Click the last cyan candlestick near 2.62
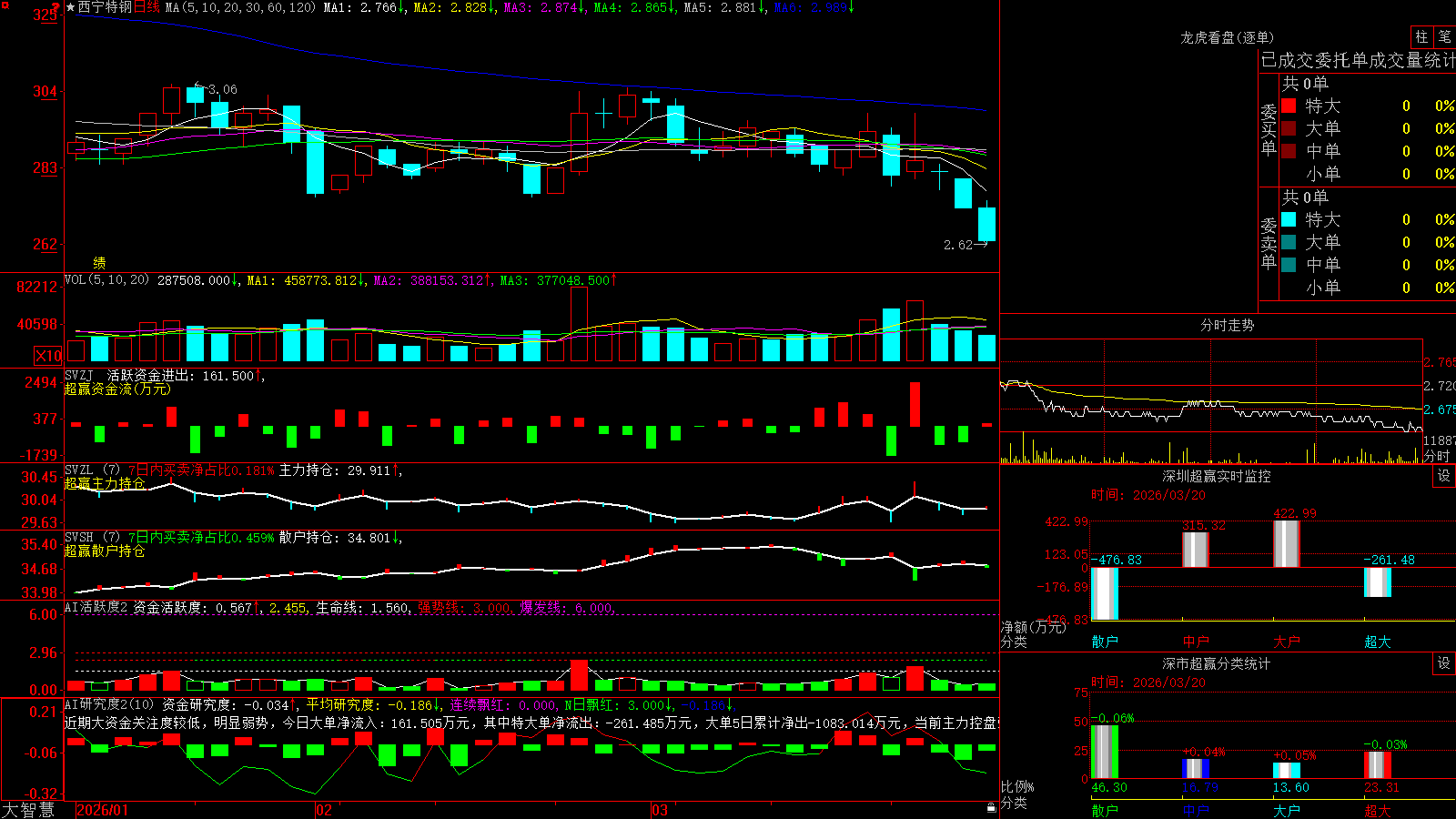 tap(986, 224)
